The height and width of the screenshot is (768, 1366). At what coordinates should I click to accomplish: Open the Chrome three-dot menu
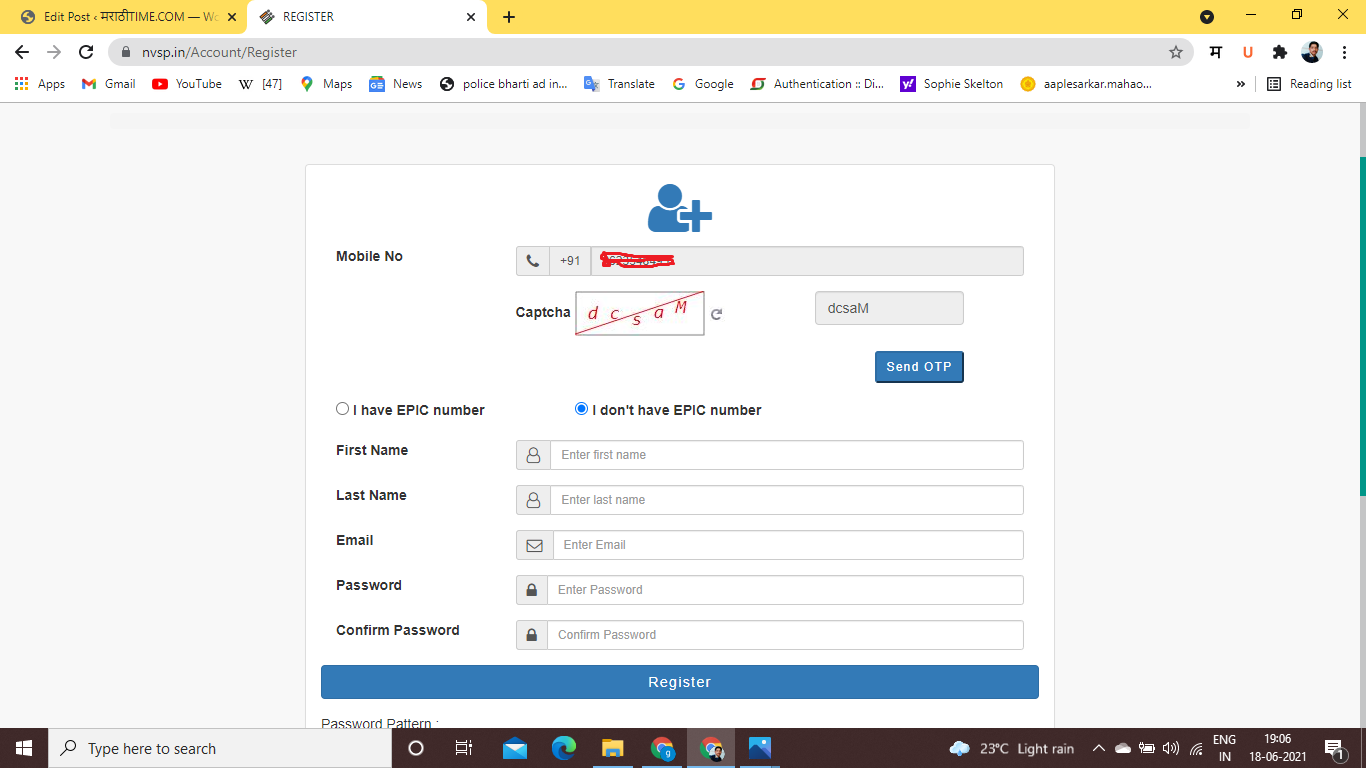click(x=1343, y=52)
